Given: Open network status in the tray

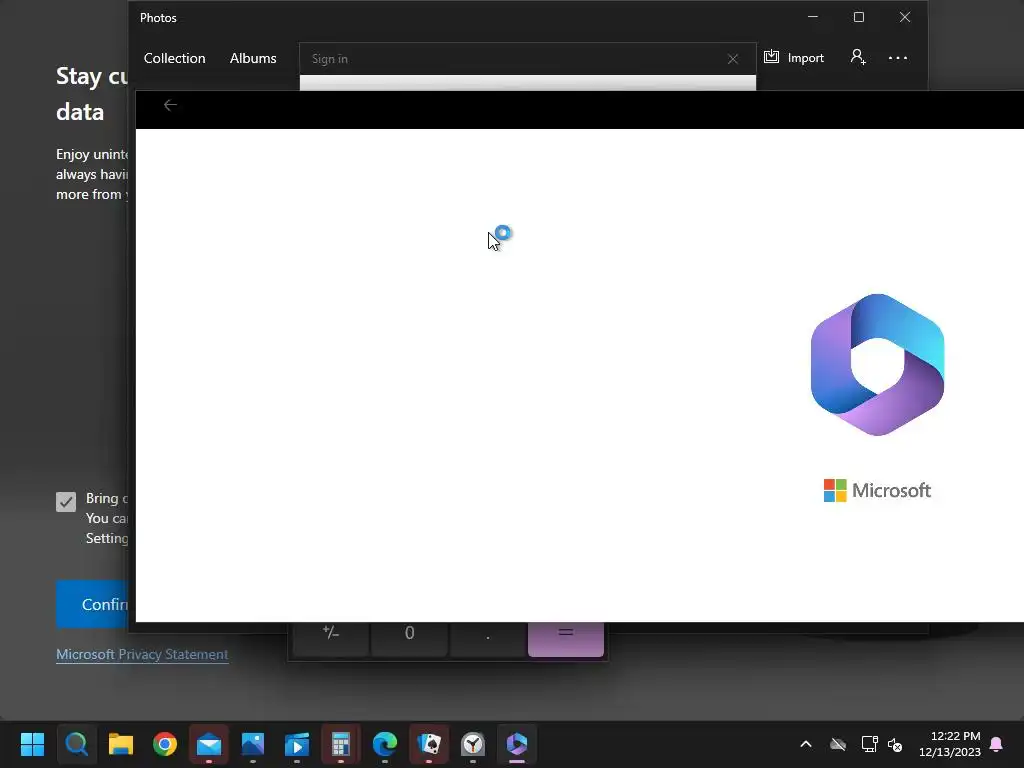Looking at the screenshot, I should [869, 744].
